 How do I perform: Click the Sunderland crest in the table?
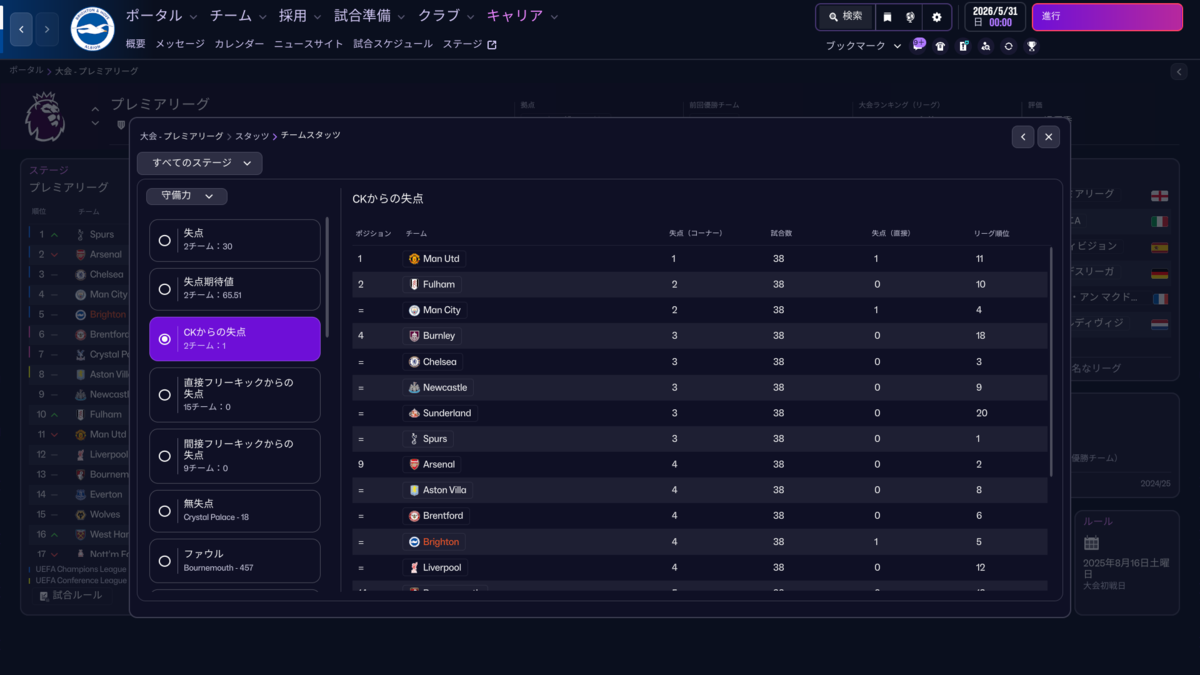coord(414,413)
